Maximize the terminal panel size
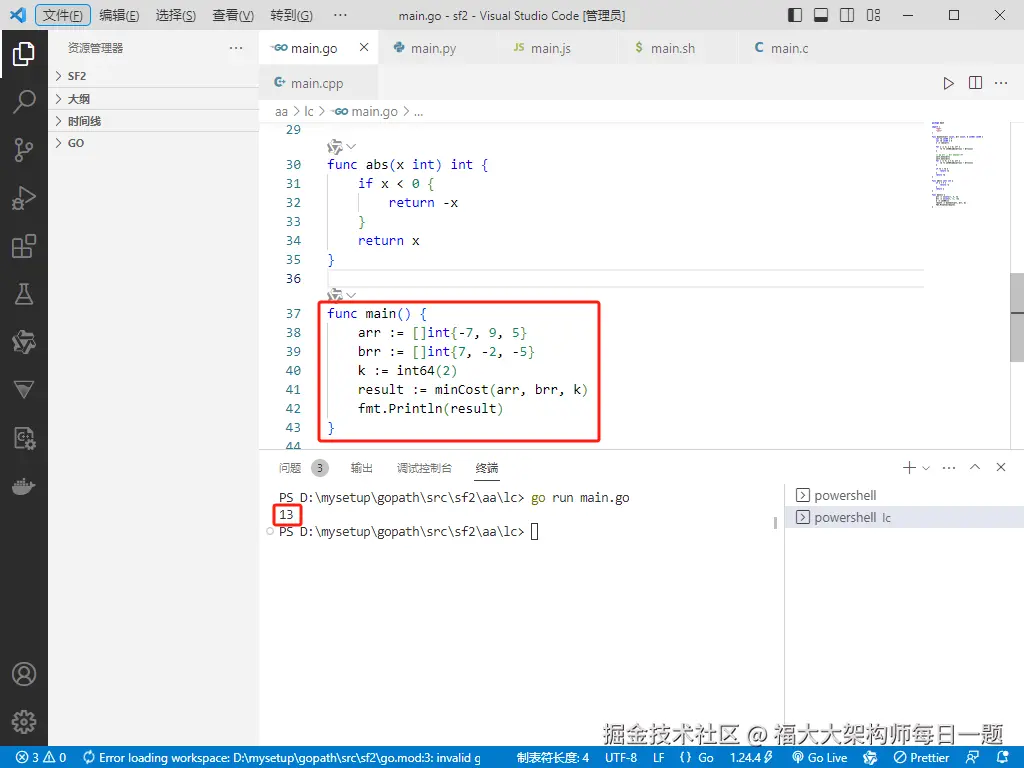 point(975,467)
